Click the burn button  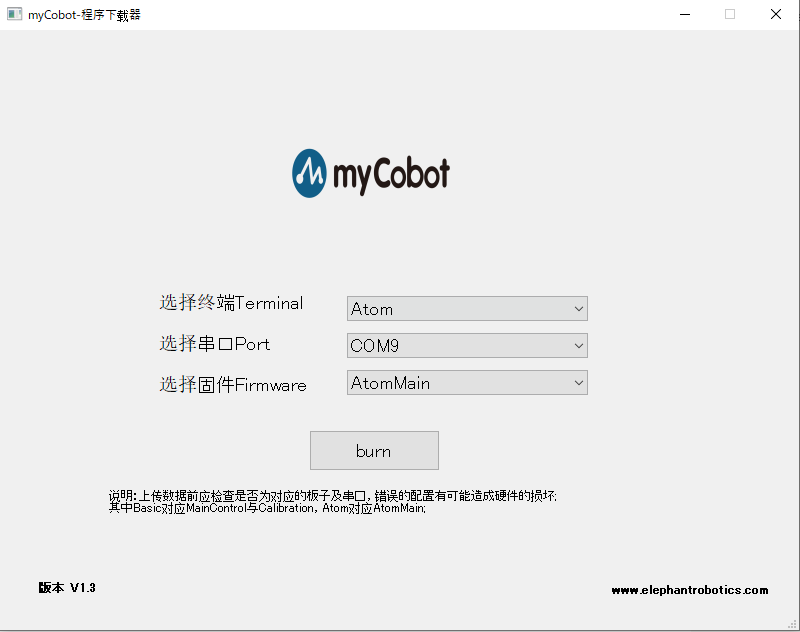(x=374, y=450)
